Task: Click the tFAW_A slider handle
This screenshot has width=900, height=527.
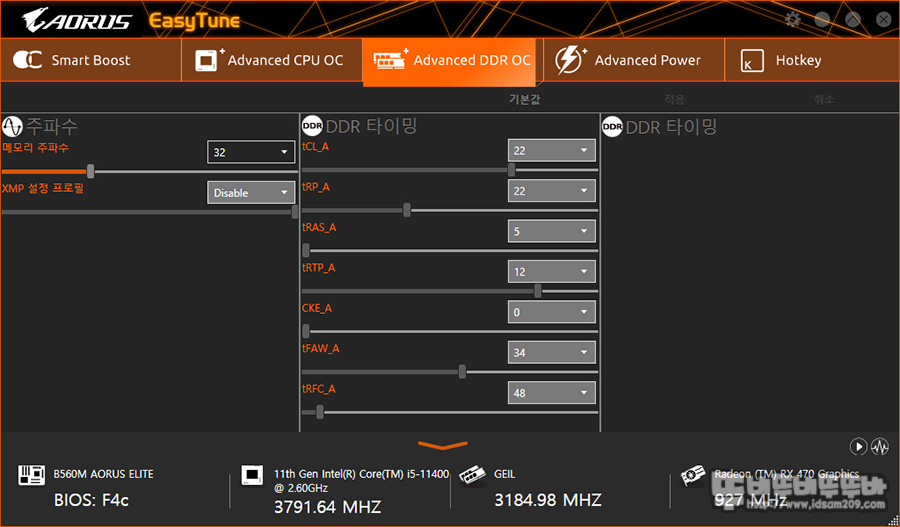Action: (462, 372)
